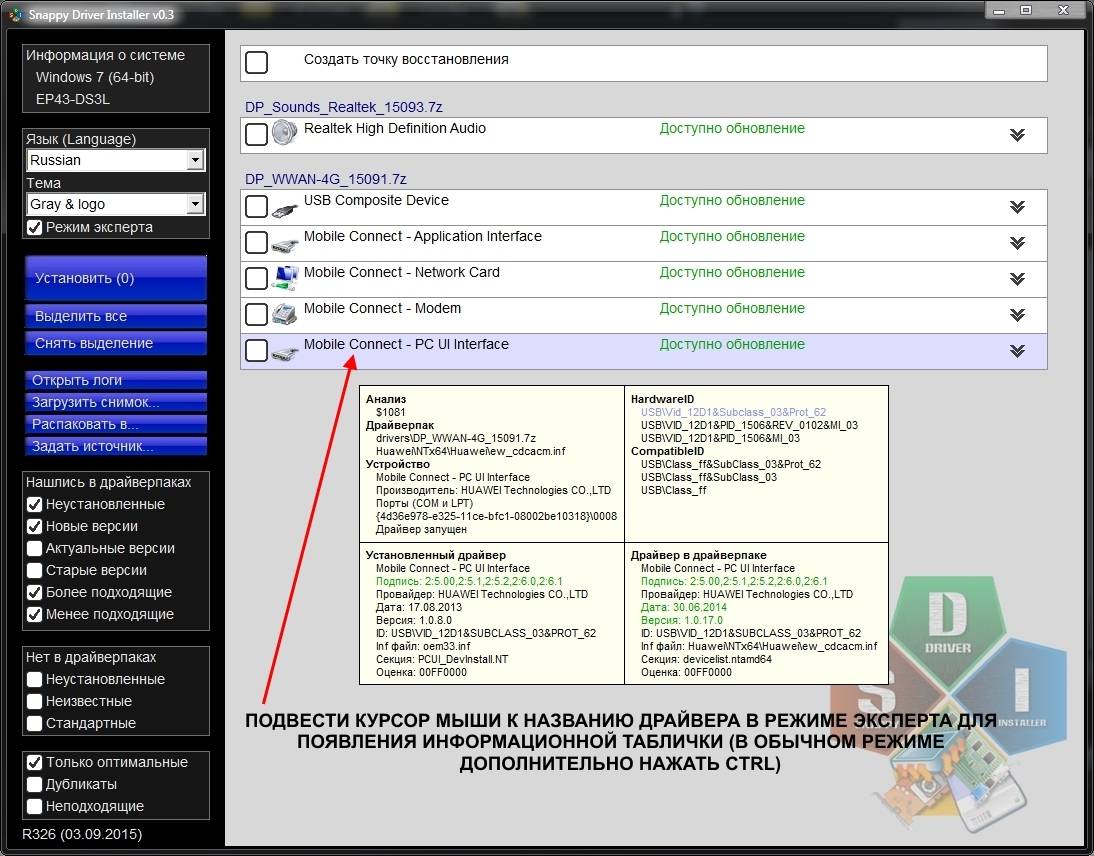Viewport: 1094px width, 856px height.
Task: Expand Mobile Connect - PC UI Interface row
Action: (1017, 351)
